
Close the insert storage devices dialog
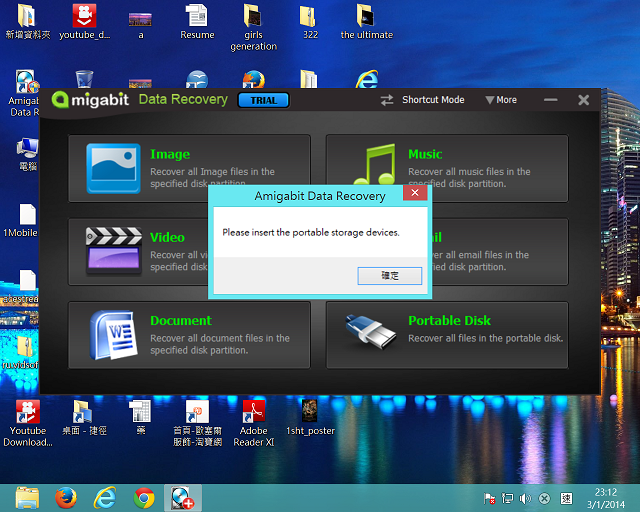pos(415,193)
